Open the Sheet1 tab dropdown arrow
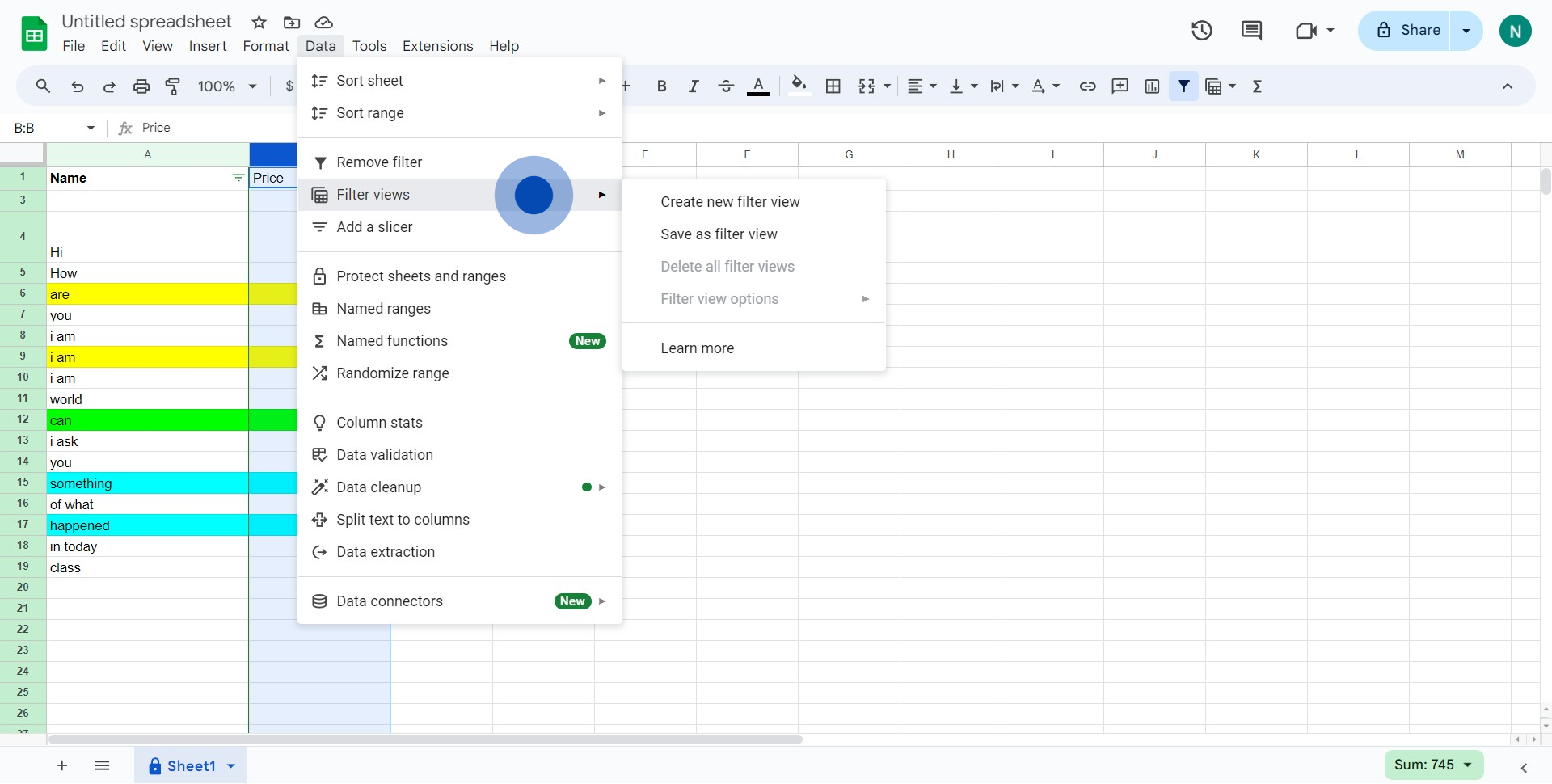The image size is (1552, 784). (x=231, y=765)
